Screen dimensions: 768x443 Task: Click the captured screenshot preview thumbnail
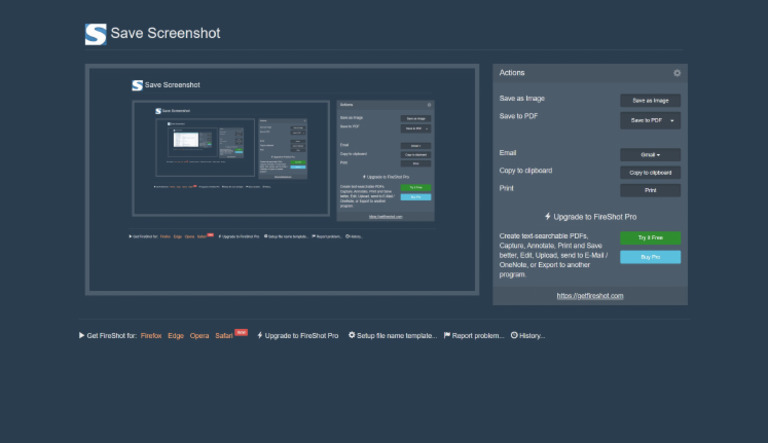(x=282, y=179)
